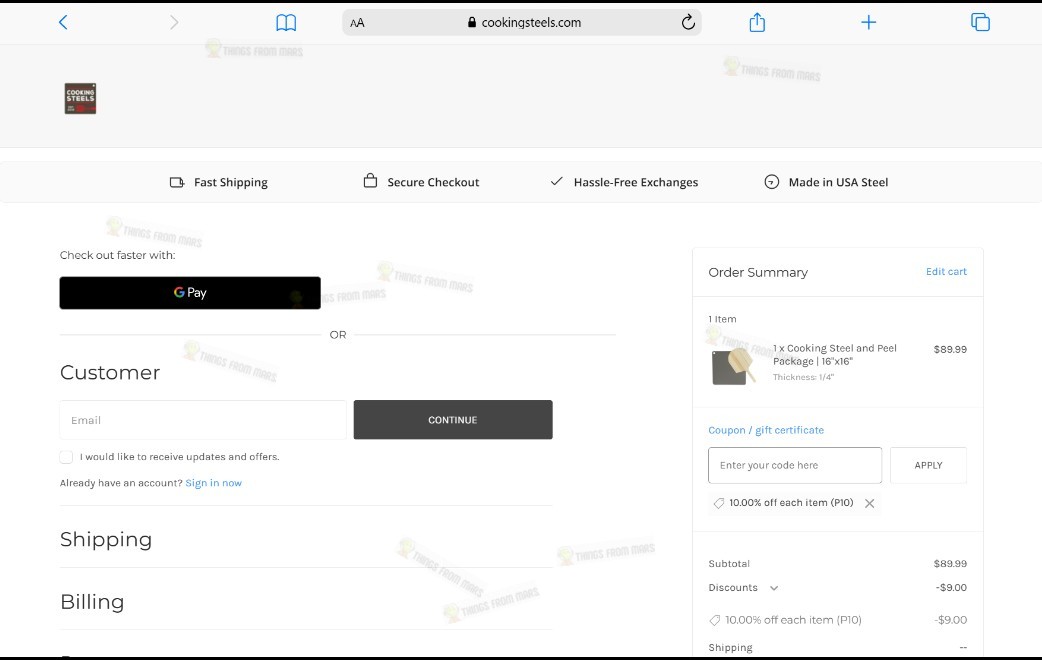Tap the AA reader text-size control
1042x660 pixels.
[x=357, y=23]
